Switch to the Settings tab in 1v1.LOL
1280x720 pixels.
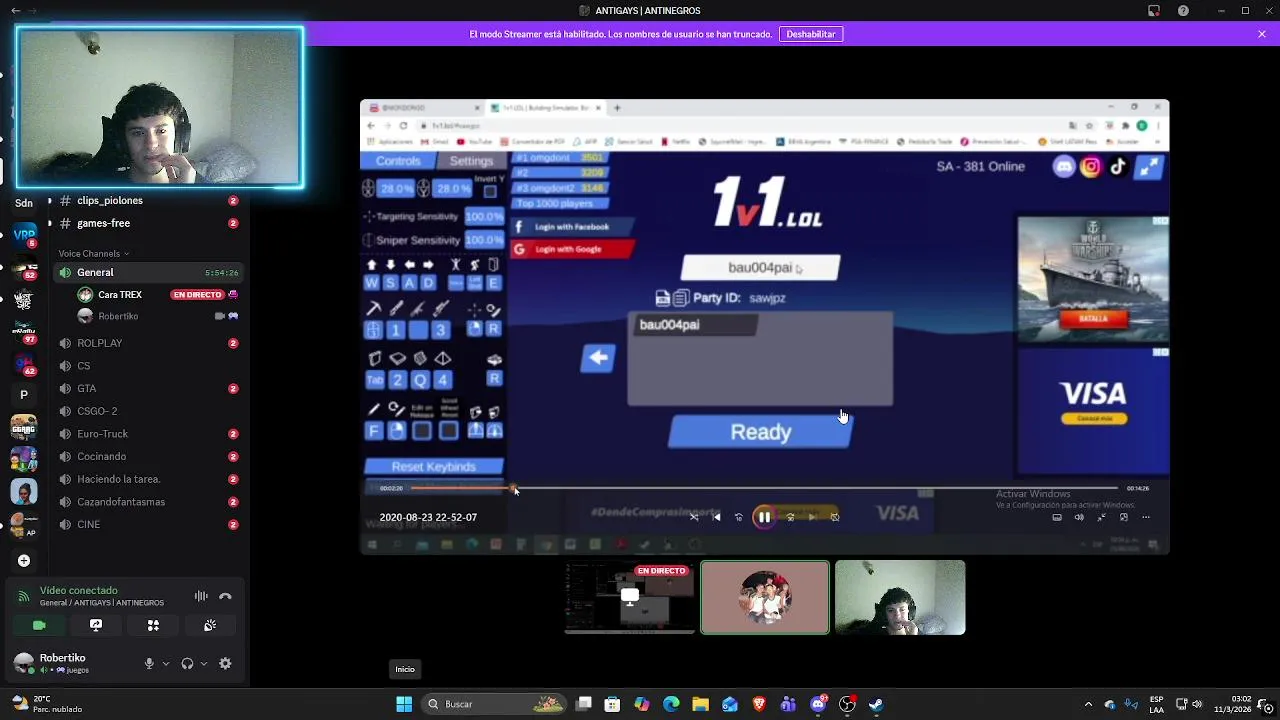click(x=471, y=161)
